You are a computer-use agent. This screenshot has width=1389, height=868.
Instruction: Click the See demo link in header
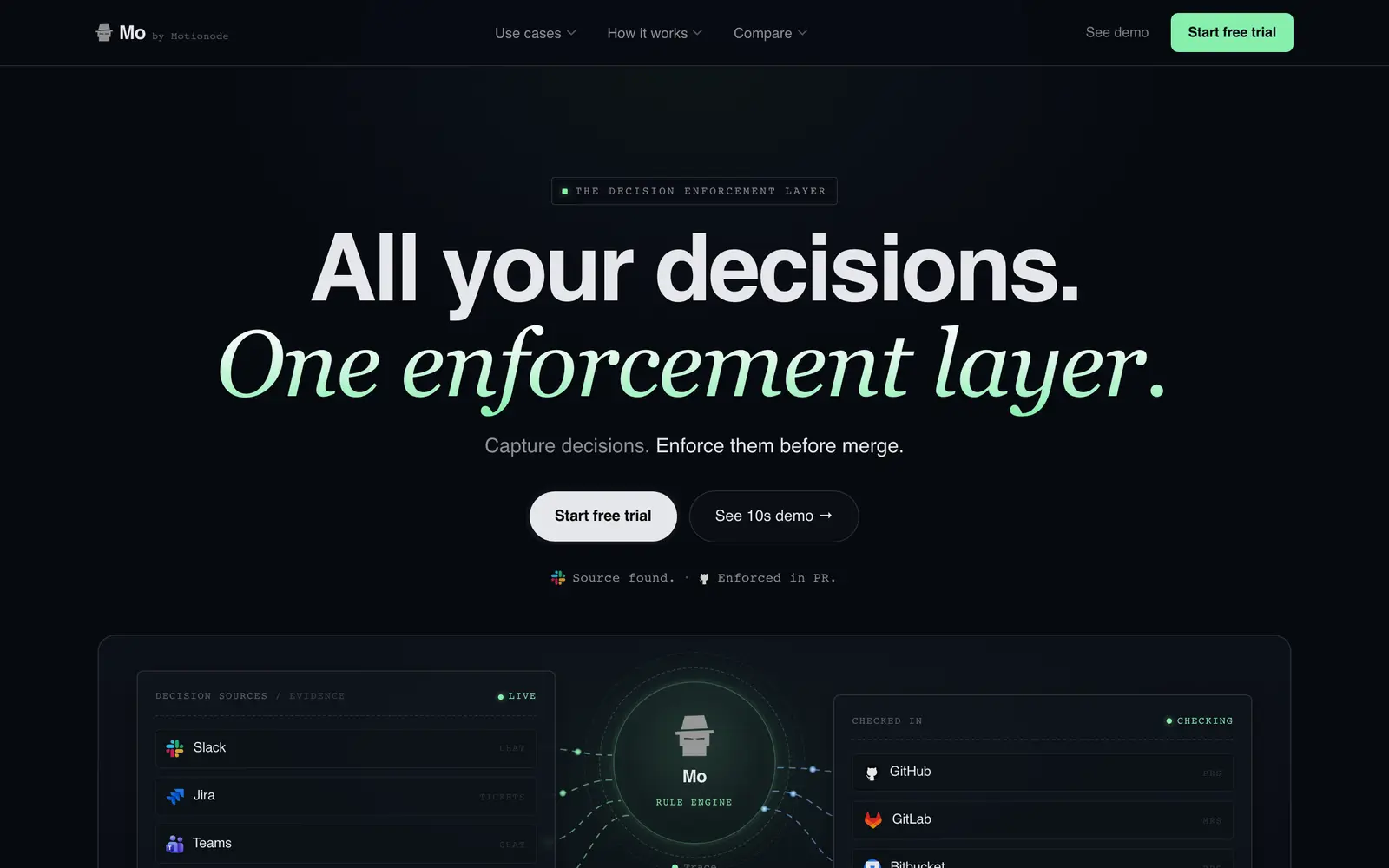(1117, 32)
